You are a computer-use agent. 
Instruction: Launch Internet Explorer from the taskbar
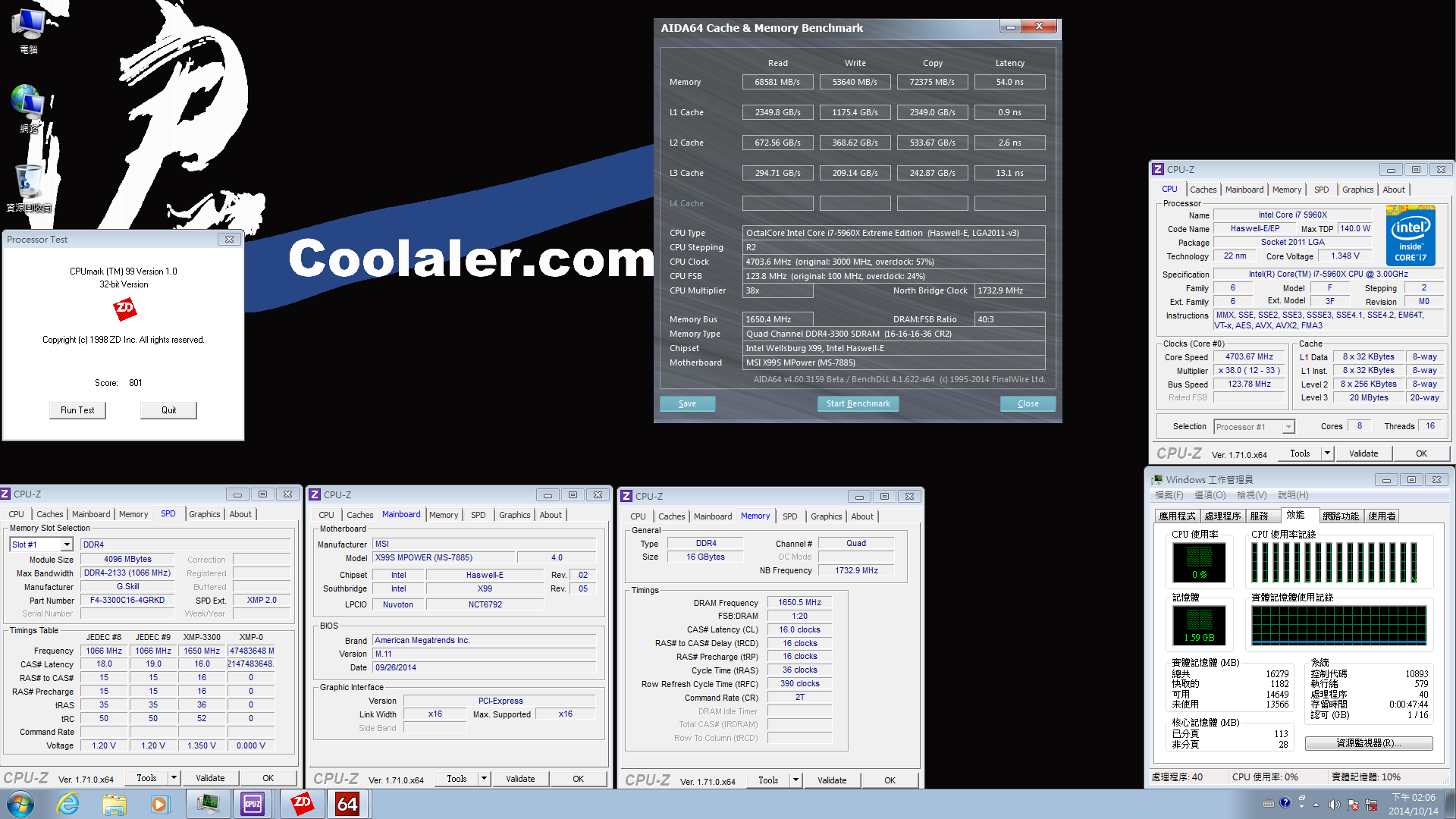click(68, 804)
